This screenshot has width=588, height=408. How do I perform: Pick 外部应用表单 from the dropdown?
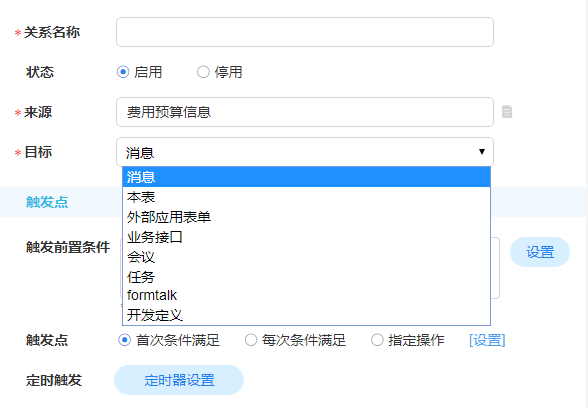click(x=306, y=217)
